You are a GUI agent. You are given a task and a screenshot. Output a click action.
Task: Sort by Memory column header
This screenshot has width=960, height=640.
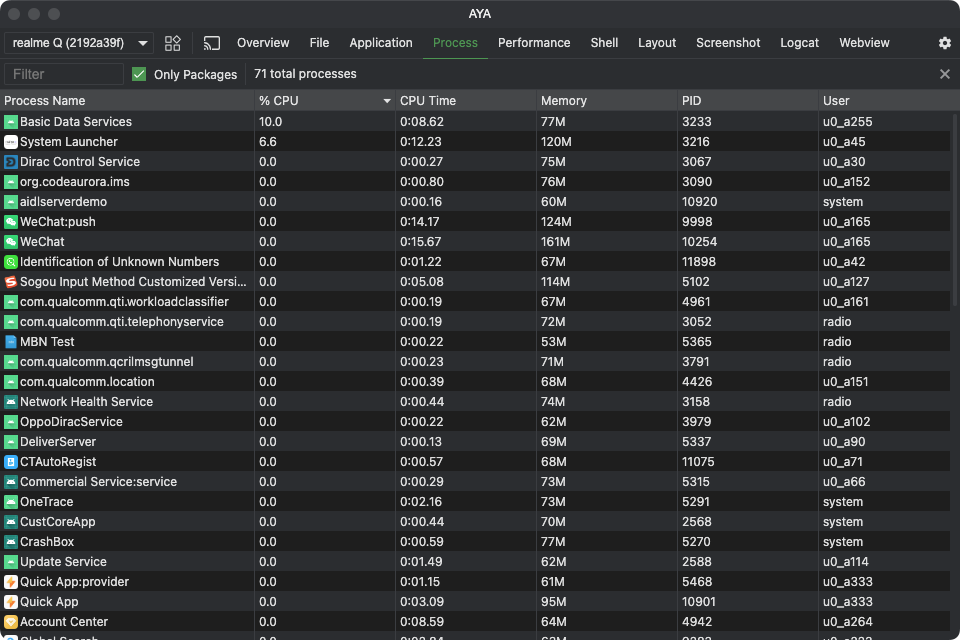607,101
